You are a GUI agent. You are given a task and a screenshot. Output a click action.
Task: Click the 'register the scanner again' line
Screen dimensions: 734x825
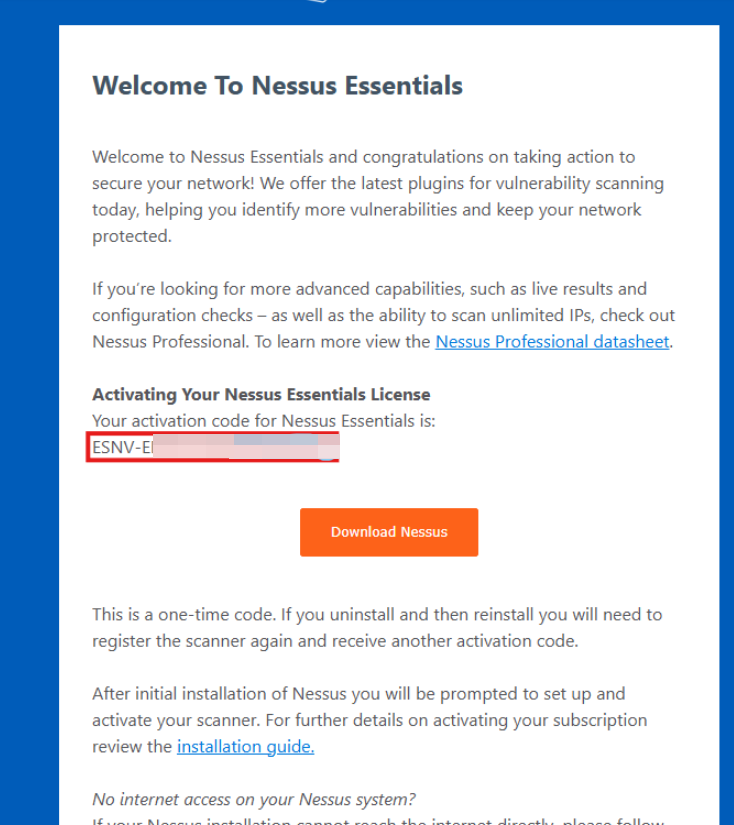click(334, 641)
